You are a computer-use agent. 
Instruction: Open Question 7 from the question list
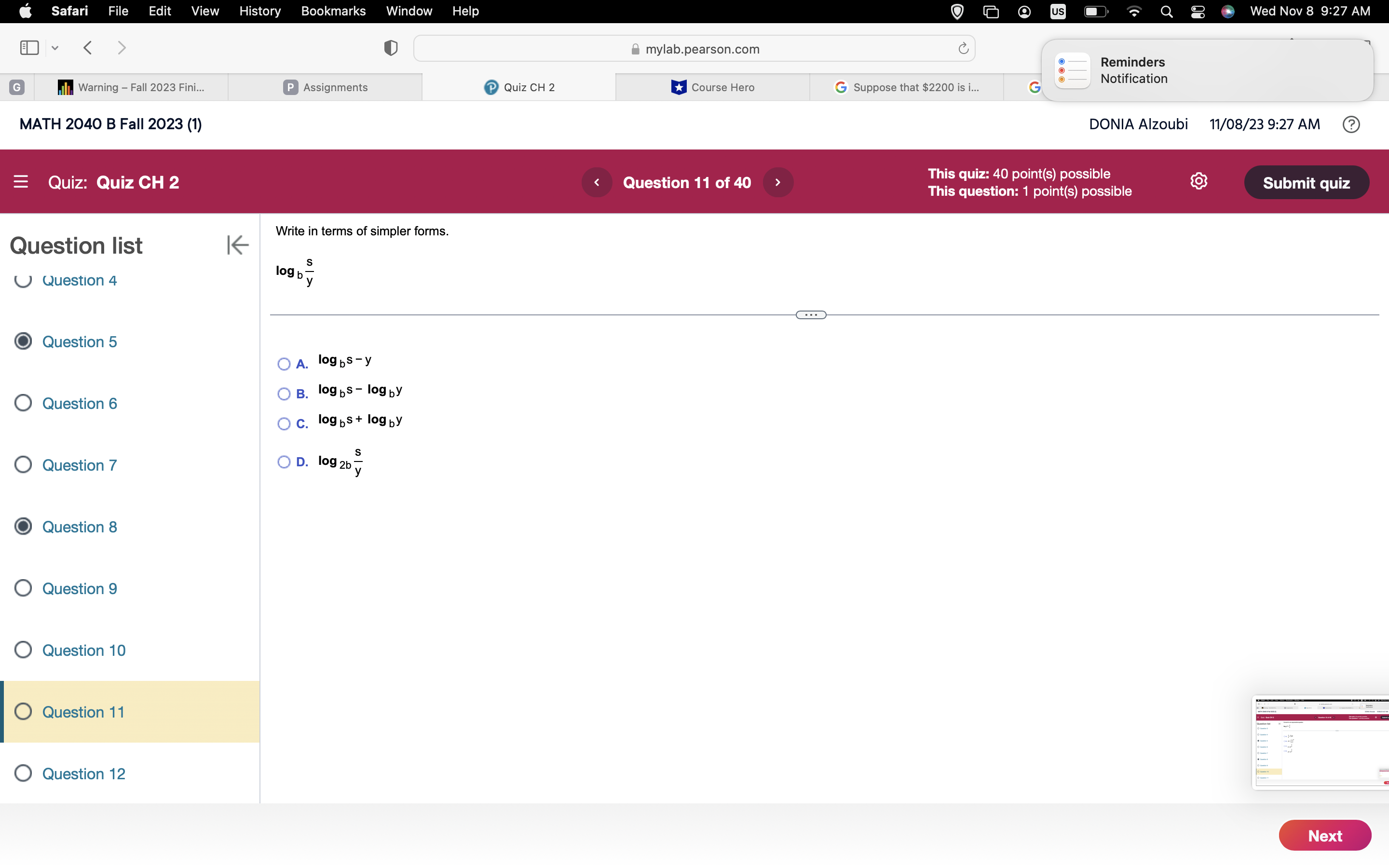(x=79, y=465)
